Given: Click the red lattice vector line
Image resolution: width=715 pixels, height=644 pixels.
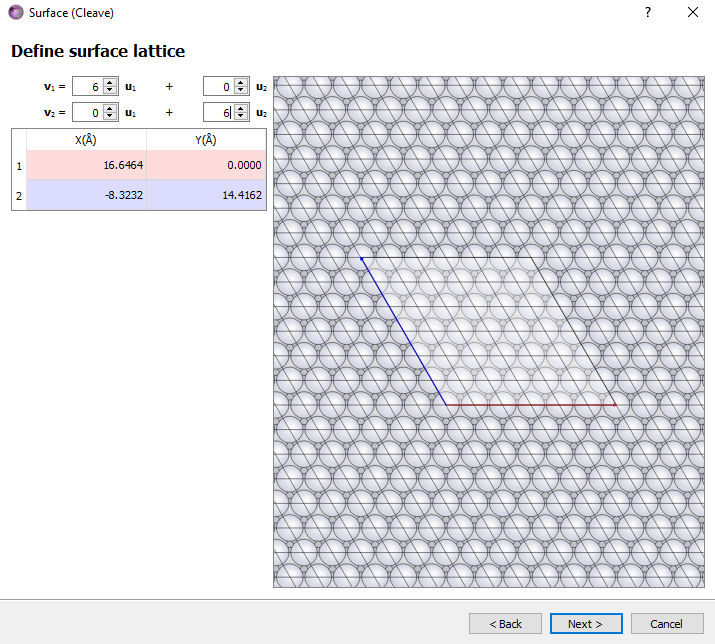Looking at the screenshot, I should (531, 405).
